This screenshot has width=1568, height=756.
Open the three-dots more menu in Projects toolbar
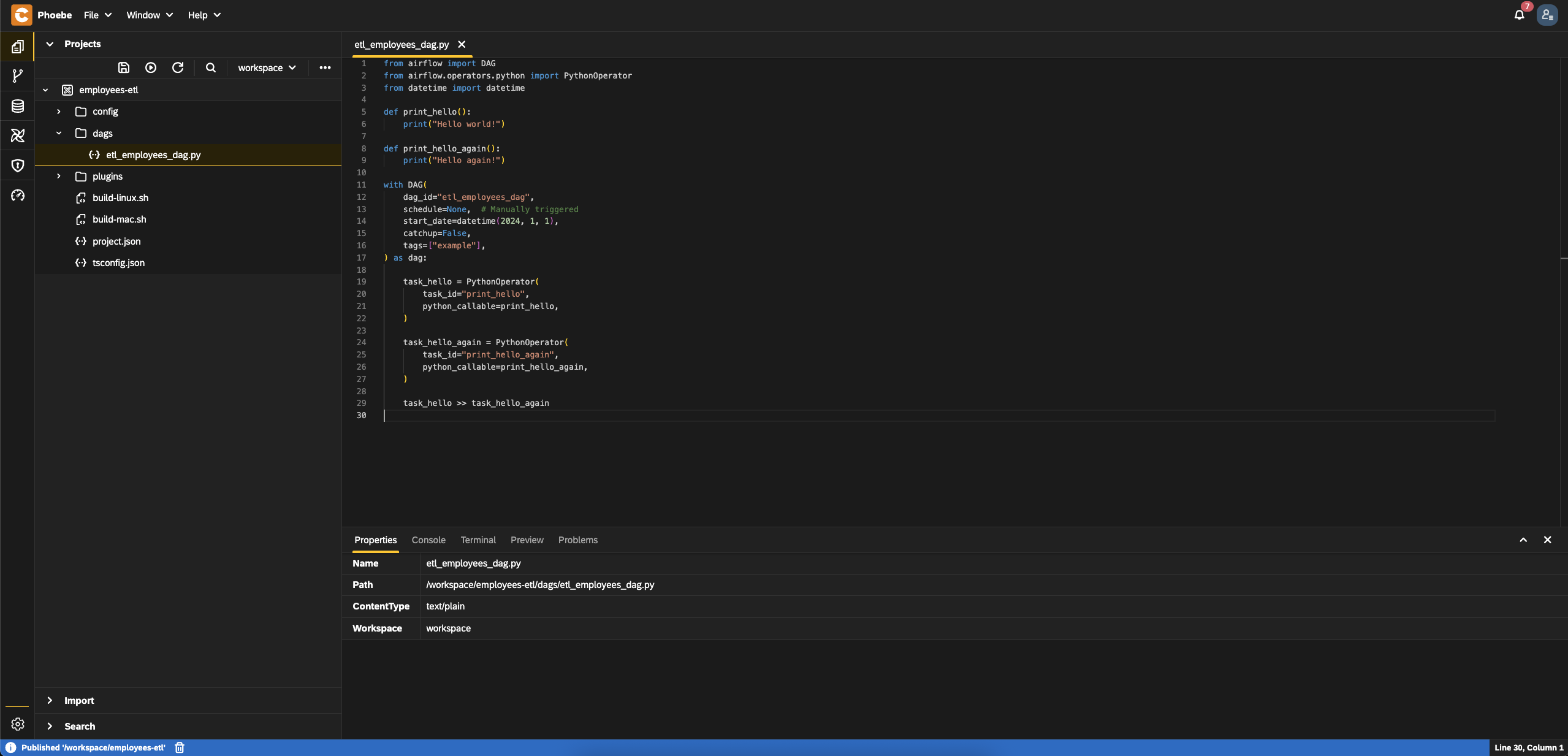click(x=325, y=67)
